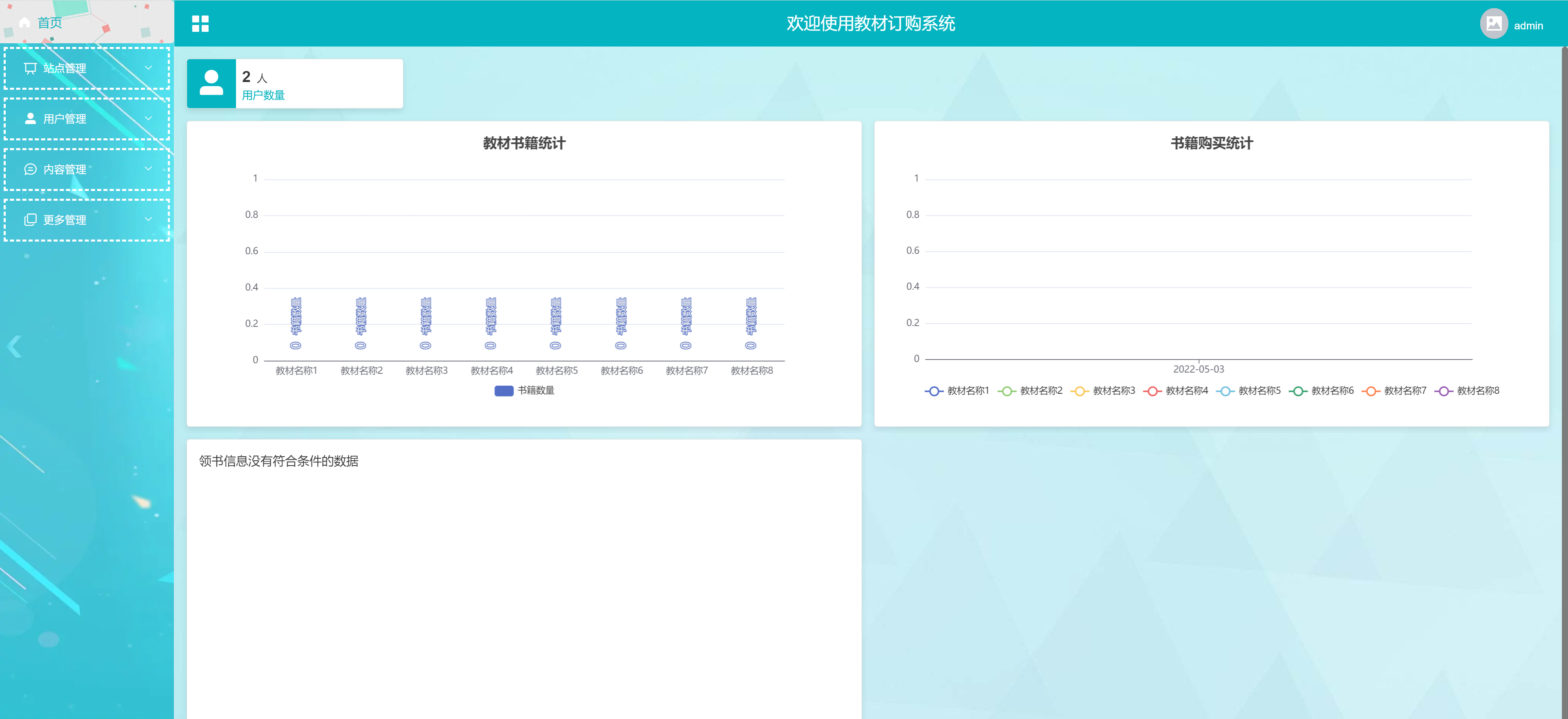Click the home icon beside 首页
Image resolution: width=1568 pixels, height=719 pixels.
point(25,22)
